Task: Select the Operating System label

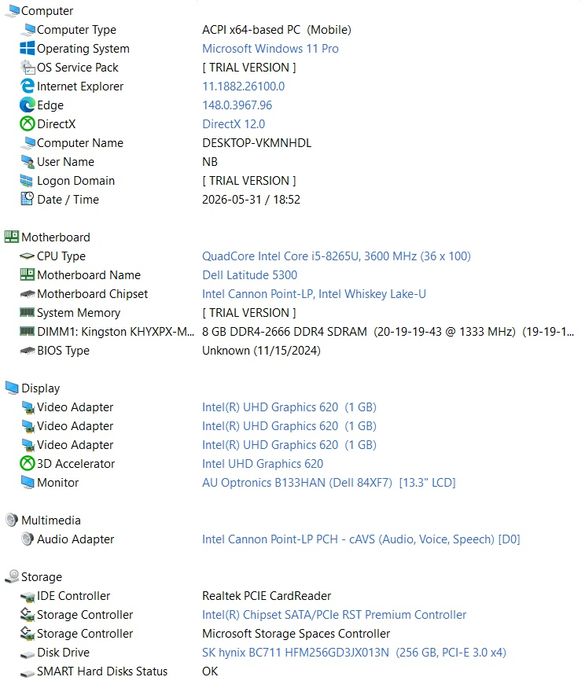Action: pos(83,49)
